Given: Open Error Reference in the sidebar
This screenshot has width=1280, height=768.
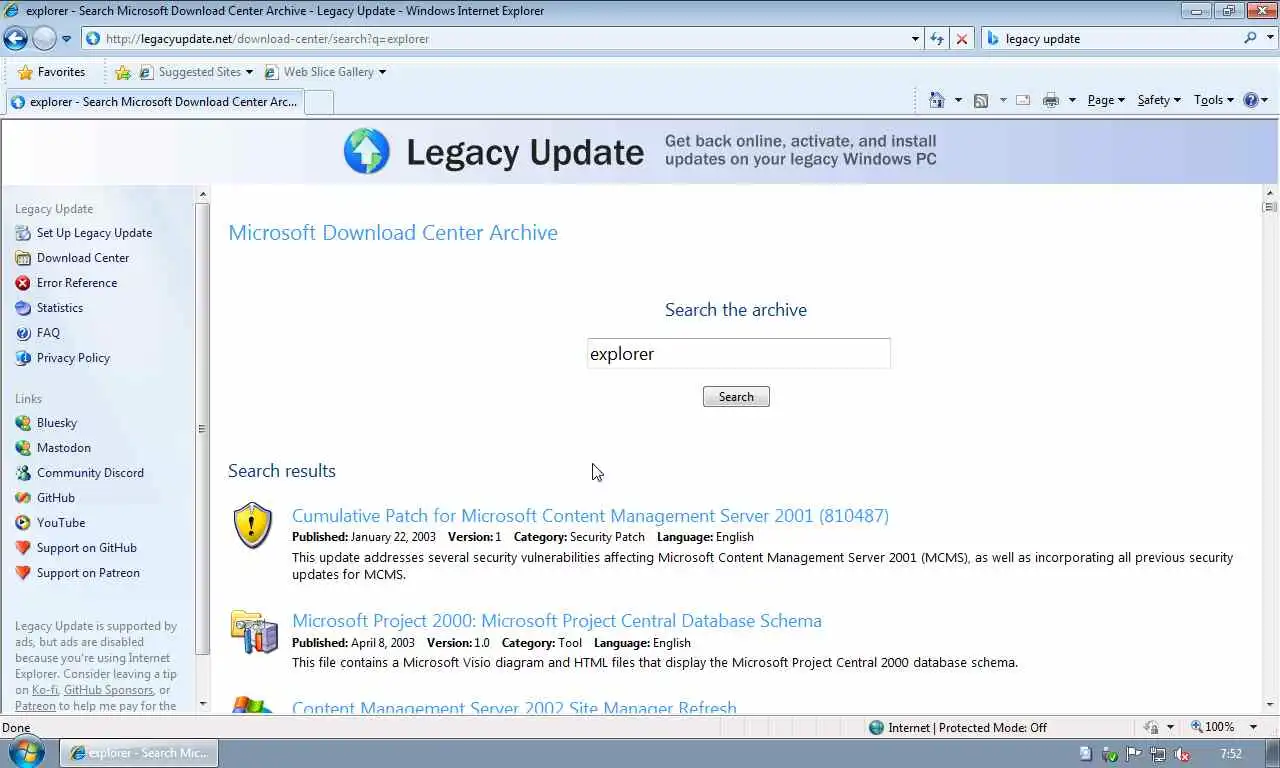Looking at the screenshot, I should point(77,283).
